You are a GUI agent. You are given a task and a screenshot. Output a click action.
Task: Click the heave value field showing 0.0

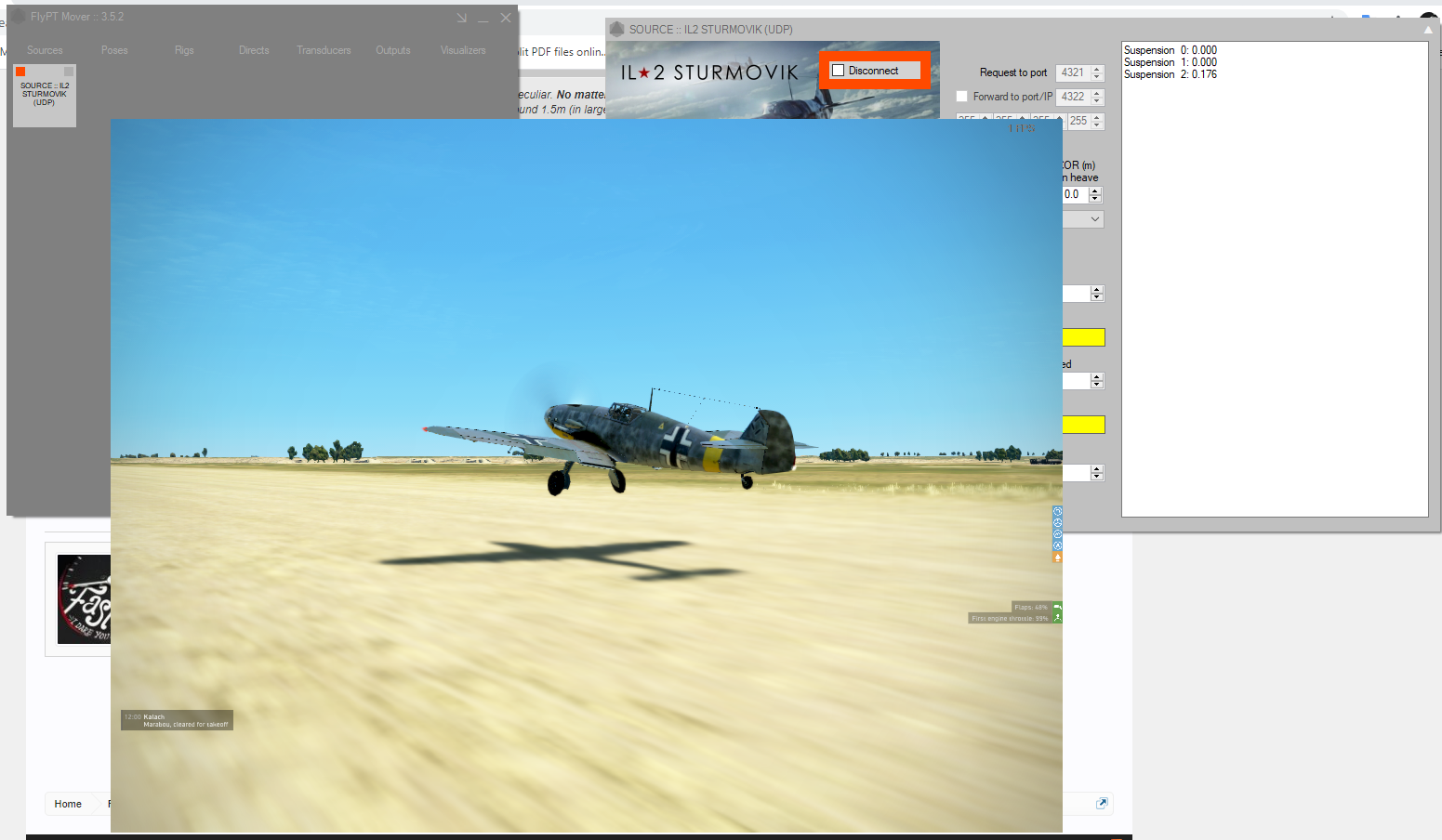click(1075, 194)
